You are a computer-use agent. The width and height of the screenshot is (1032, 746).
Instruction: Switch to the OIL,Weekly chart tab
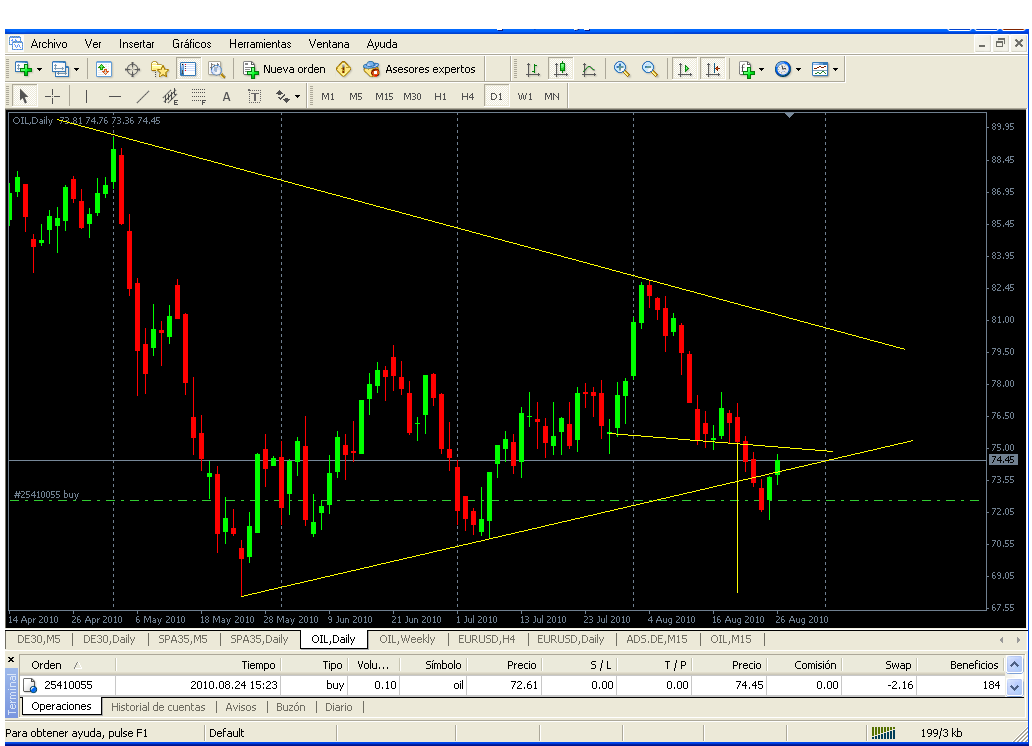(x=407, y=639)
